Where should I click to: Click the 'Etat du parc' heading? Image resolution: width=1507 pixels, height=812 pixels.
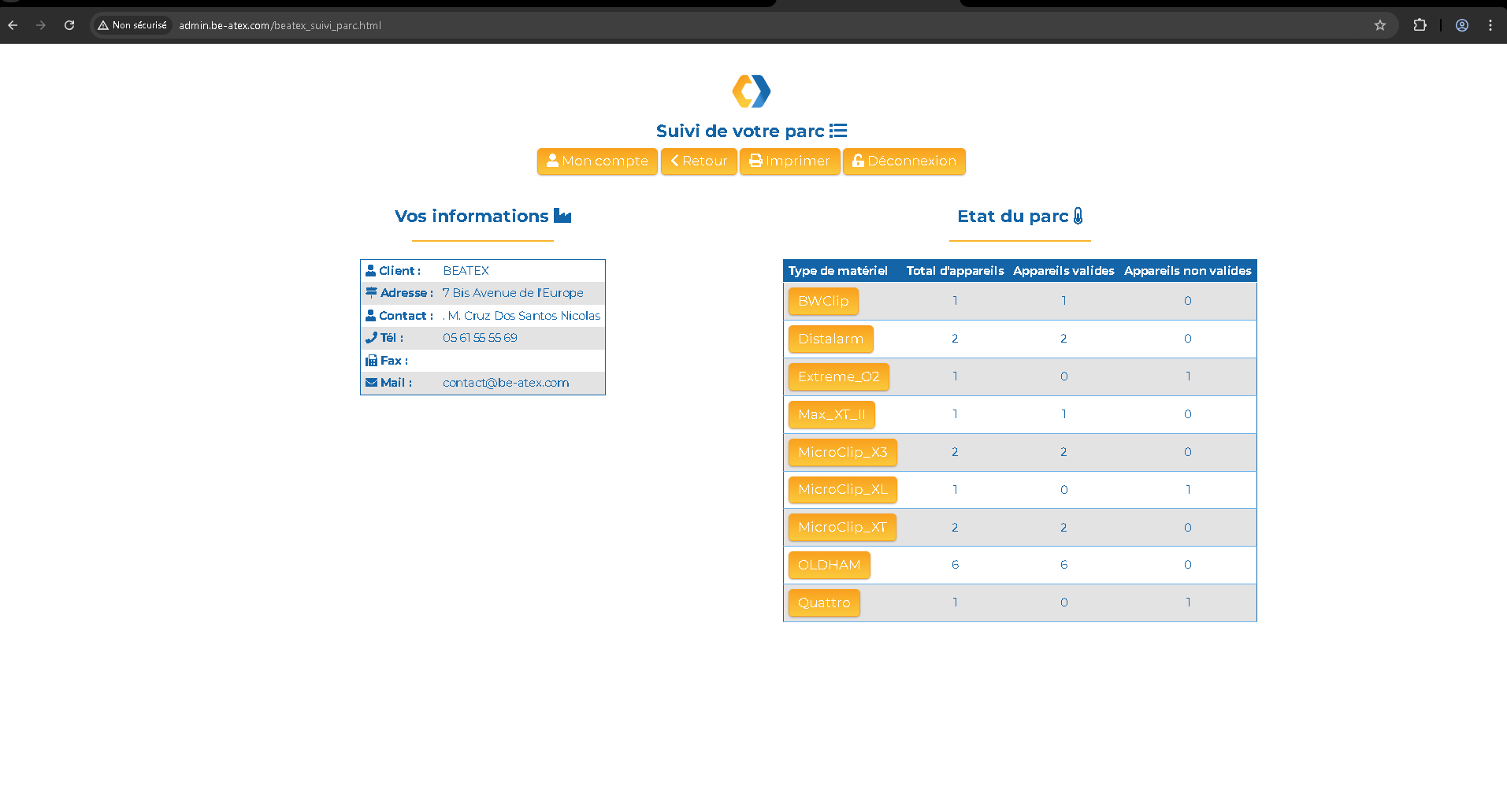[x=1012, y=216]
